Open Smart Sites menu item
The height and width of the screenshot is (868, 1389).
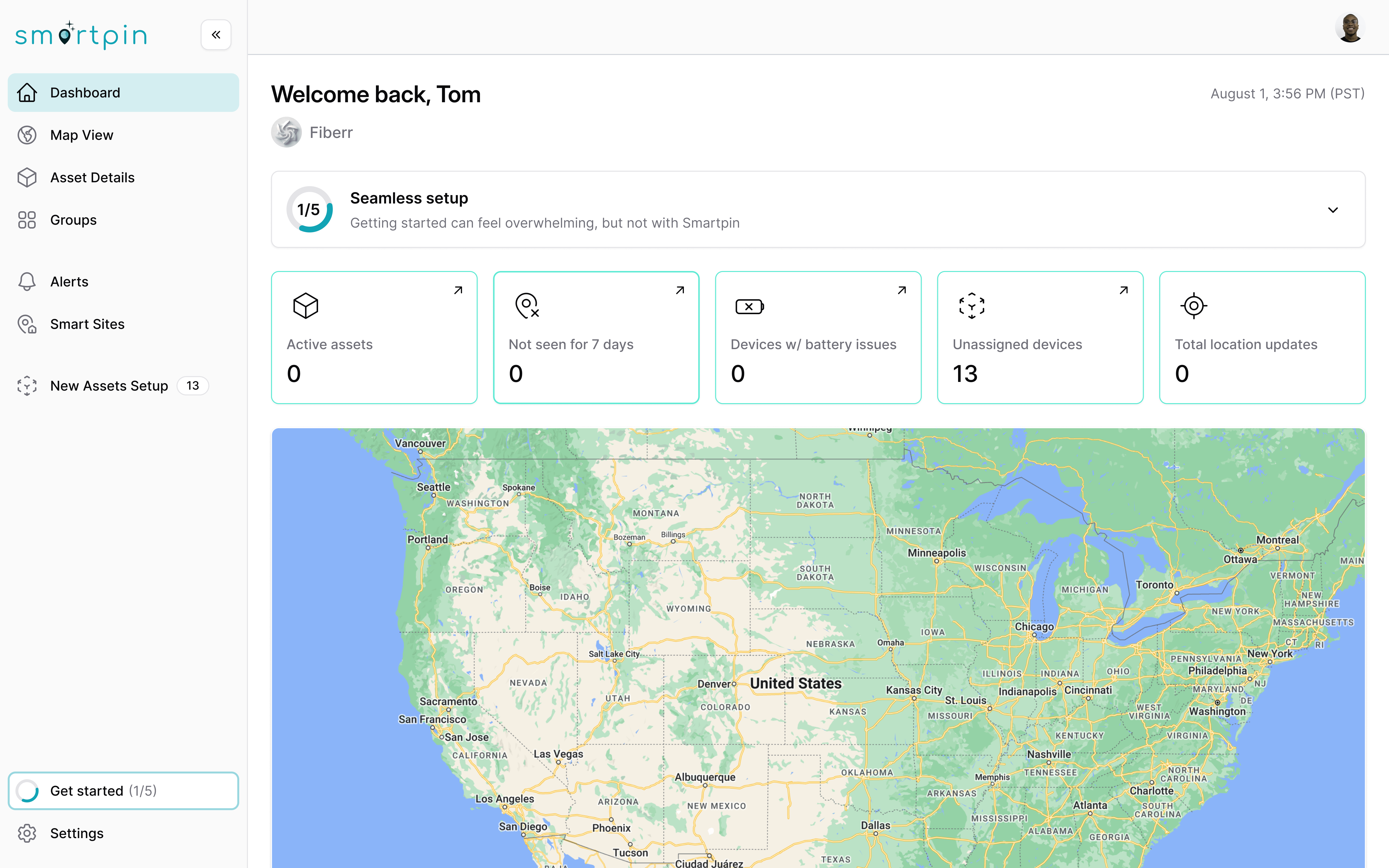pyautogui.click(x=123, y=324)
